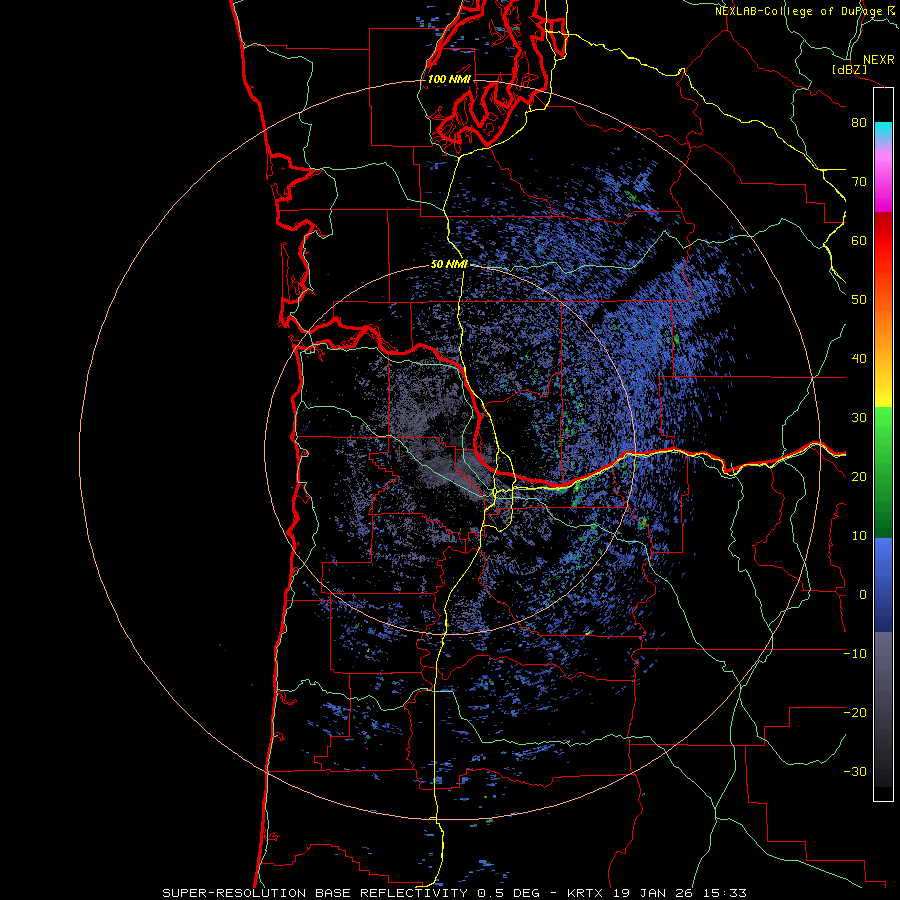Click the 19 JAN 26 date text

tap(651, 893)
